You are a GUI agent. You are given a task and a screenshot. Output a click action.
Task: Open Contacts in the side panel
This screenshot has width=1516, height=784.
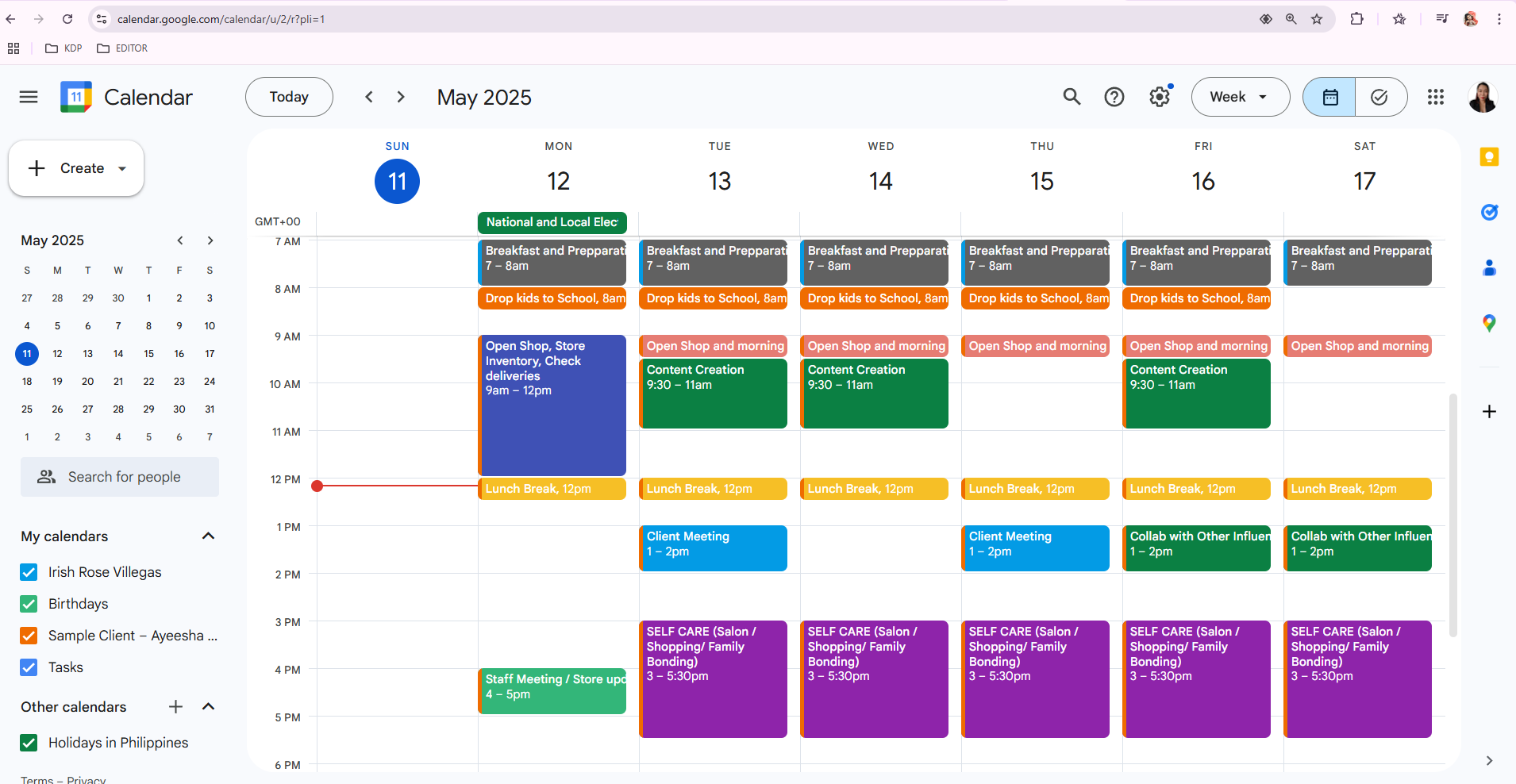coord(1489,268)
